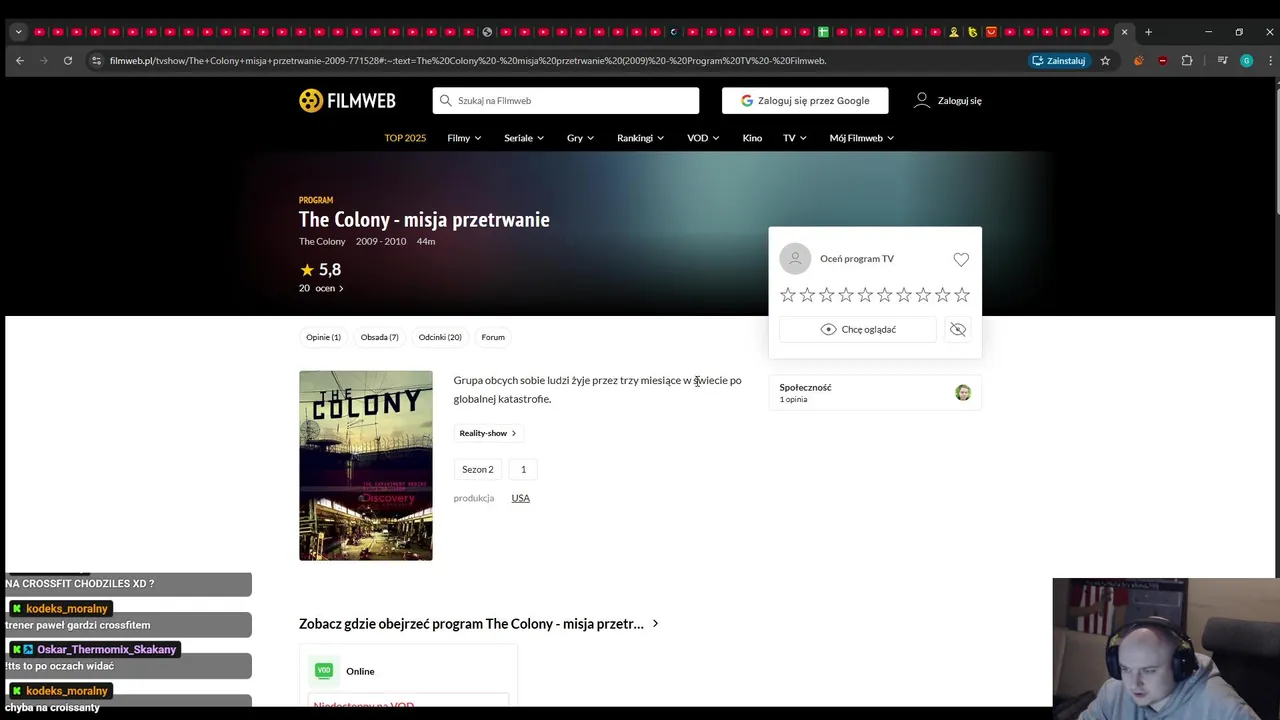
Task: Open the browser extensions puzzle icon
Action: pyautogui.click(x=1187, y=60)
